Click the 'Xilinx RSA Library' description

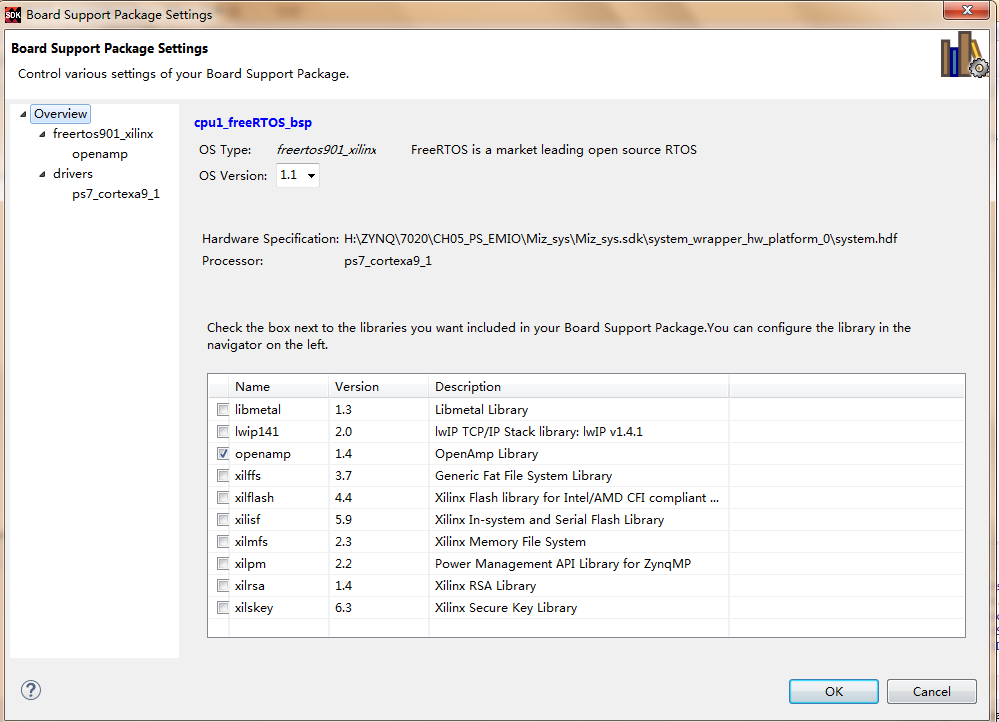485,586
